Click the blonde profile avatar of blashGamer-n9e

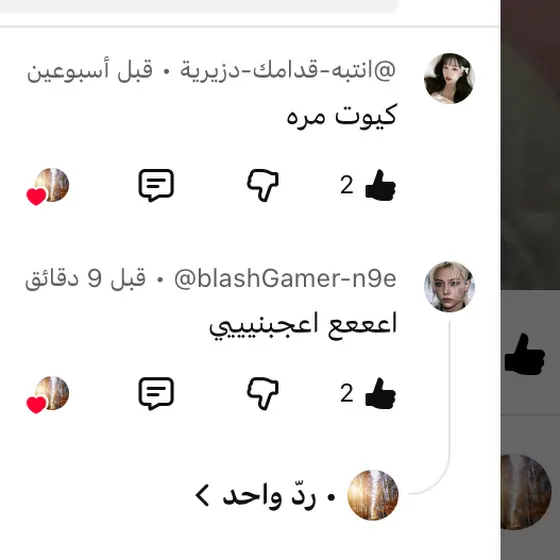(449, 287)
